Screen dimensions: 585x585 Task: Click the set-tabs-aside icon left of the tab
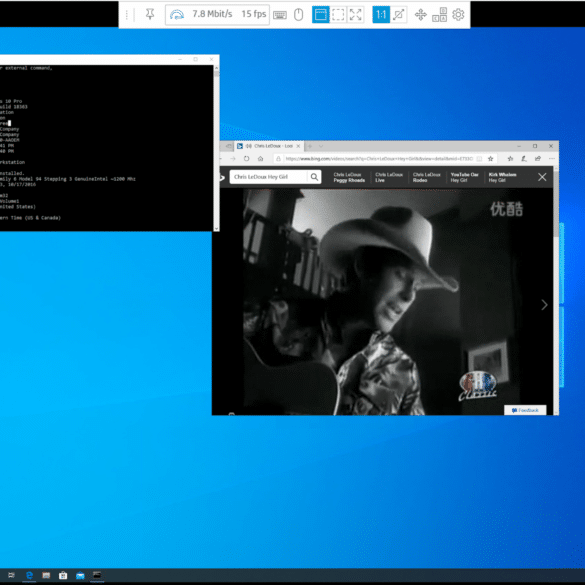229,146
